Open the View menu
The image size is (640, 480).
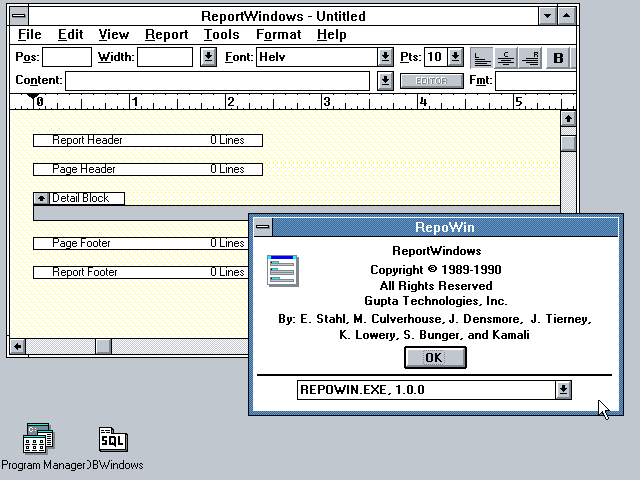click(113, 35)
